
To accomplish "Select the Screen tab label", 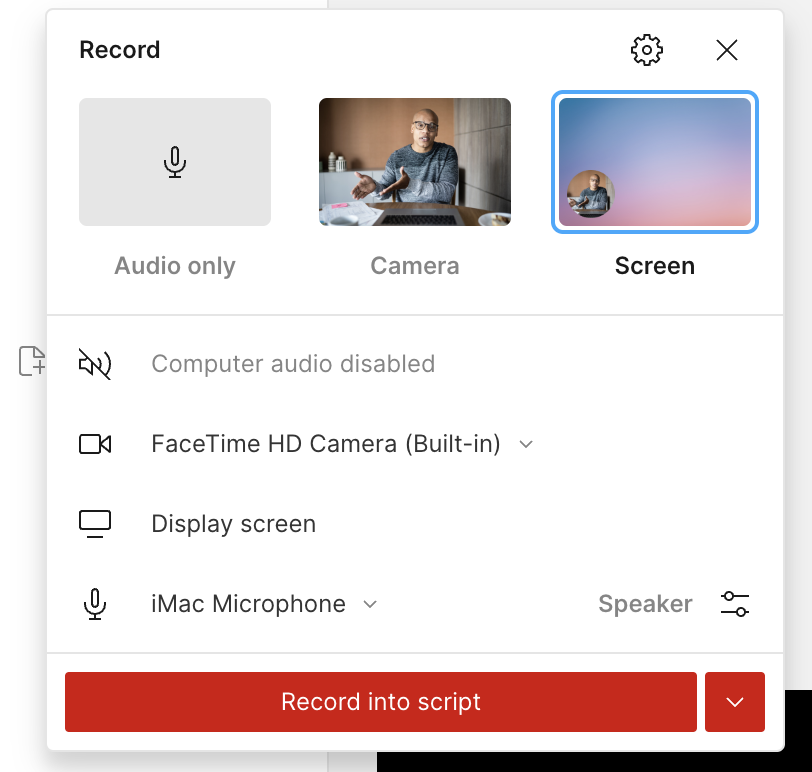I will [654, 266].
